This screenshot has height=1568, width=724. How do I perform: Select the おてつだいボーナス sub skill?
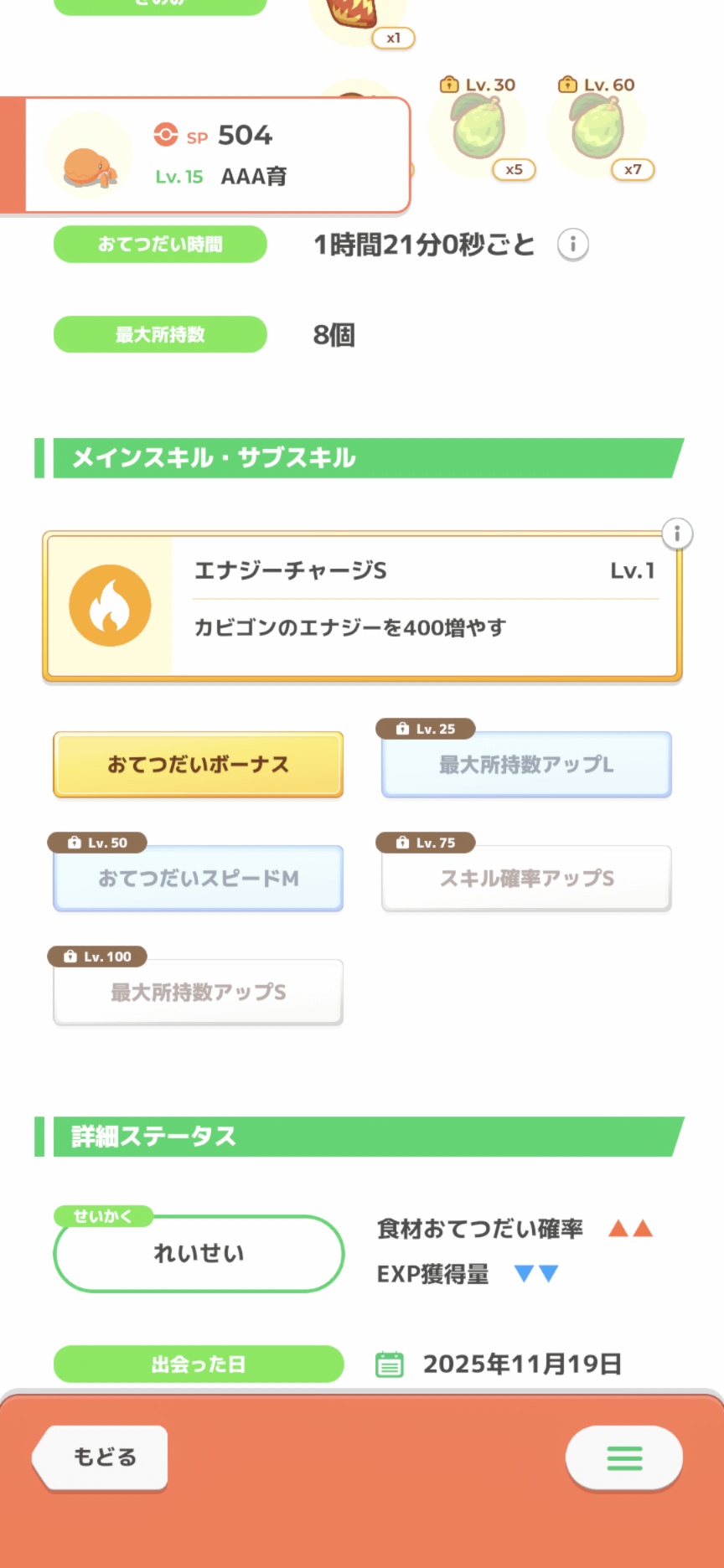[199, 765]
